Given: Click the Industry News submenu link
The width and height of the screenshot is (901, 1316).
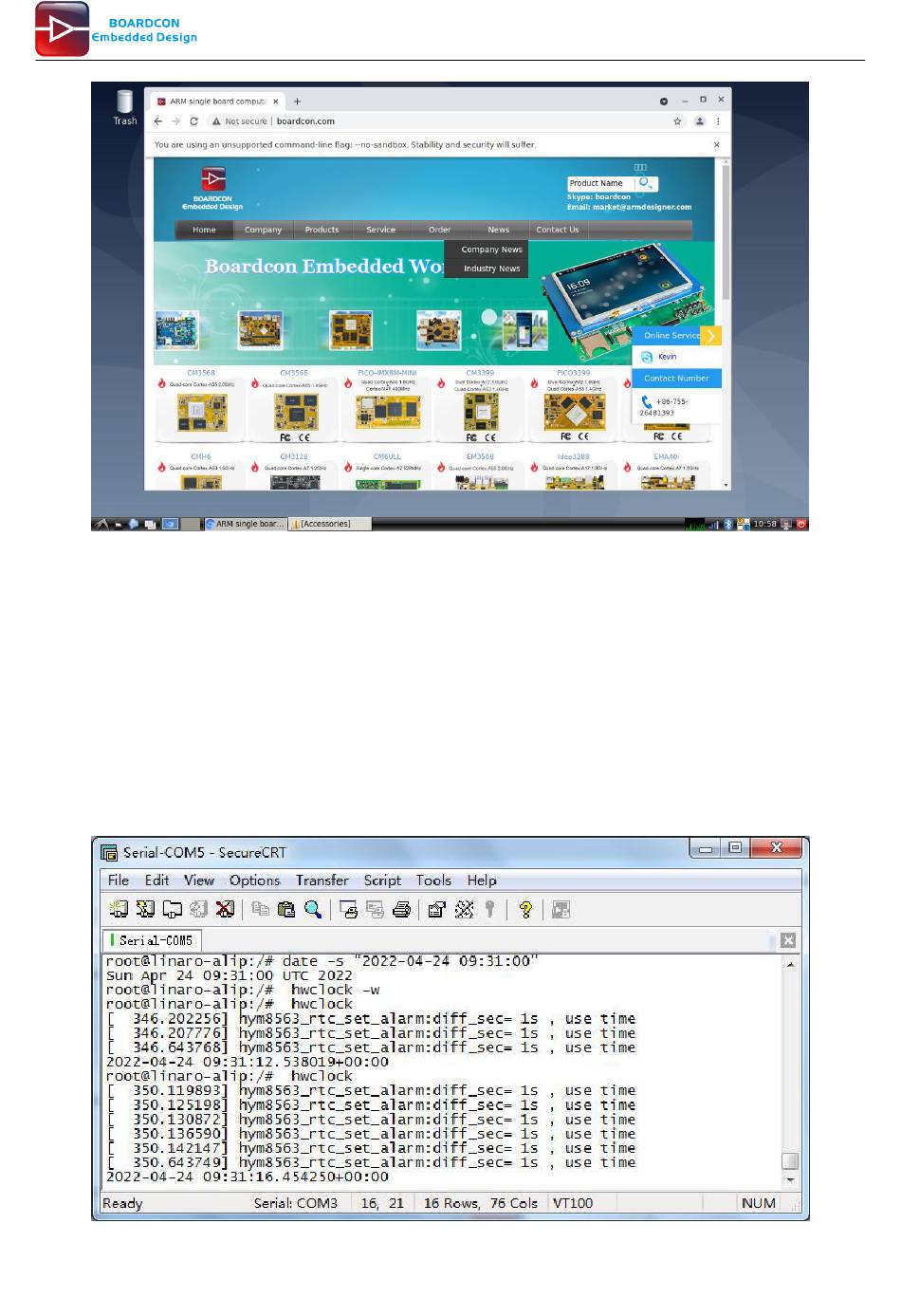Looking at the screenshot, I should (491, 269).
